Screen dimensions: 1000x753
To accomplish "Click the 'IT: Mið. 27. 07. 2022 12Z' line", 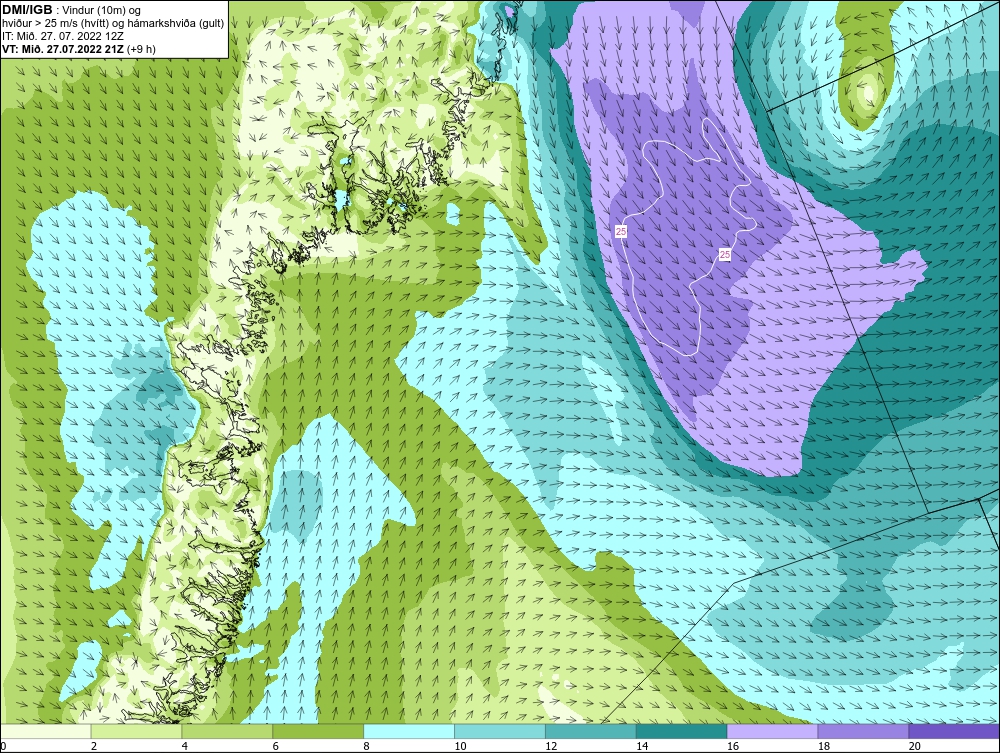I will pyautogui.click(x=62, y=36).
